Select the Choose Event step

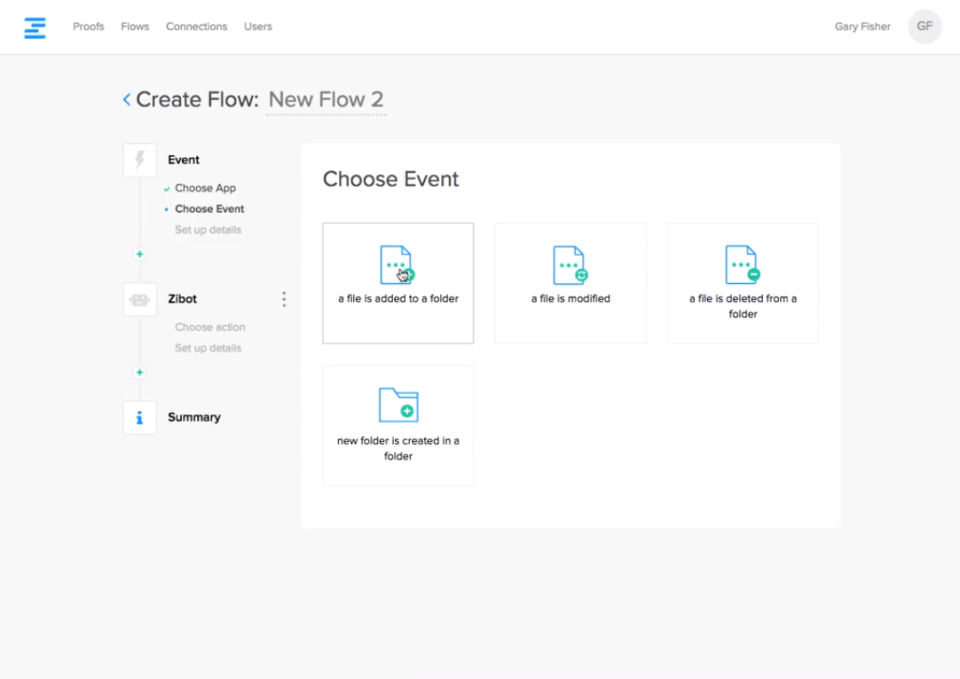[x=209, y=209]
